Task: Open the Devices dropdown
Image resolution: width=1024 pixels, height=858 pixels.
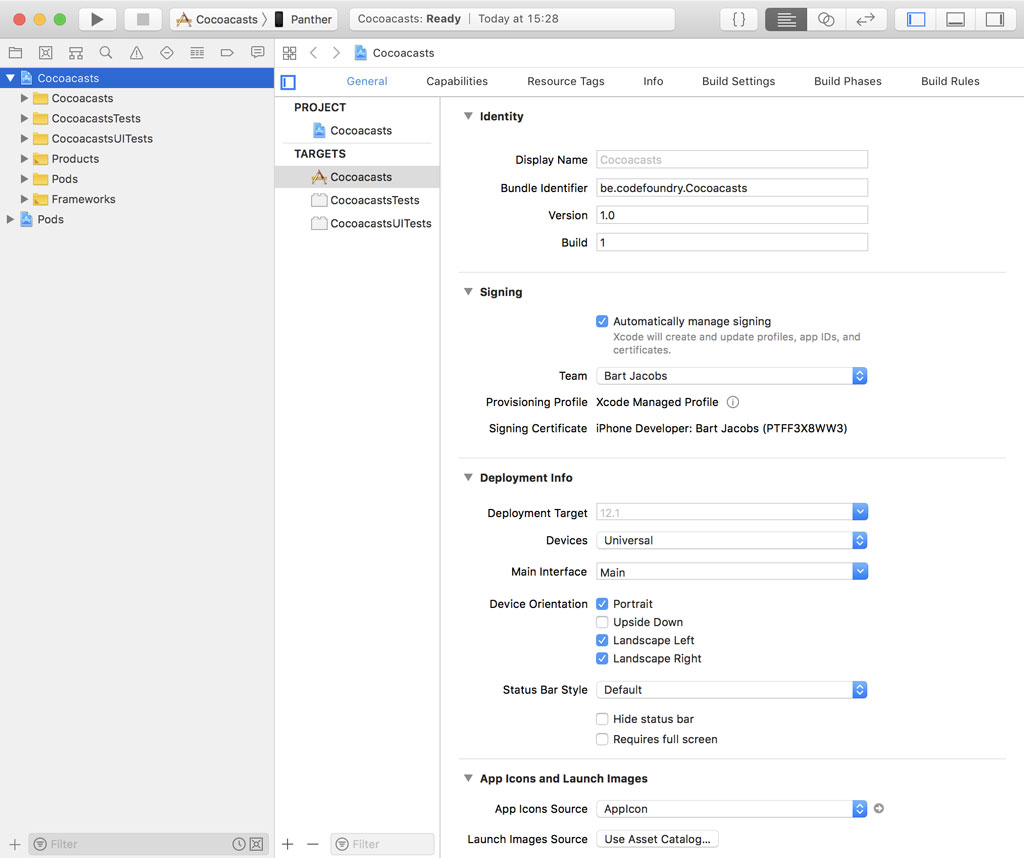Action: tap(731, 540)
